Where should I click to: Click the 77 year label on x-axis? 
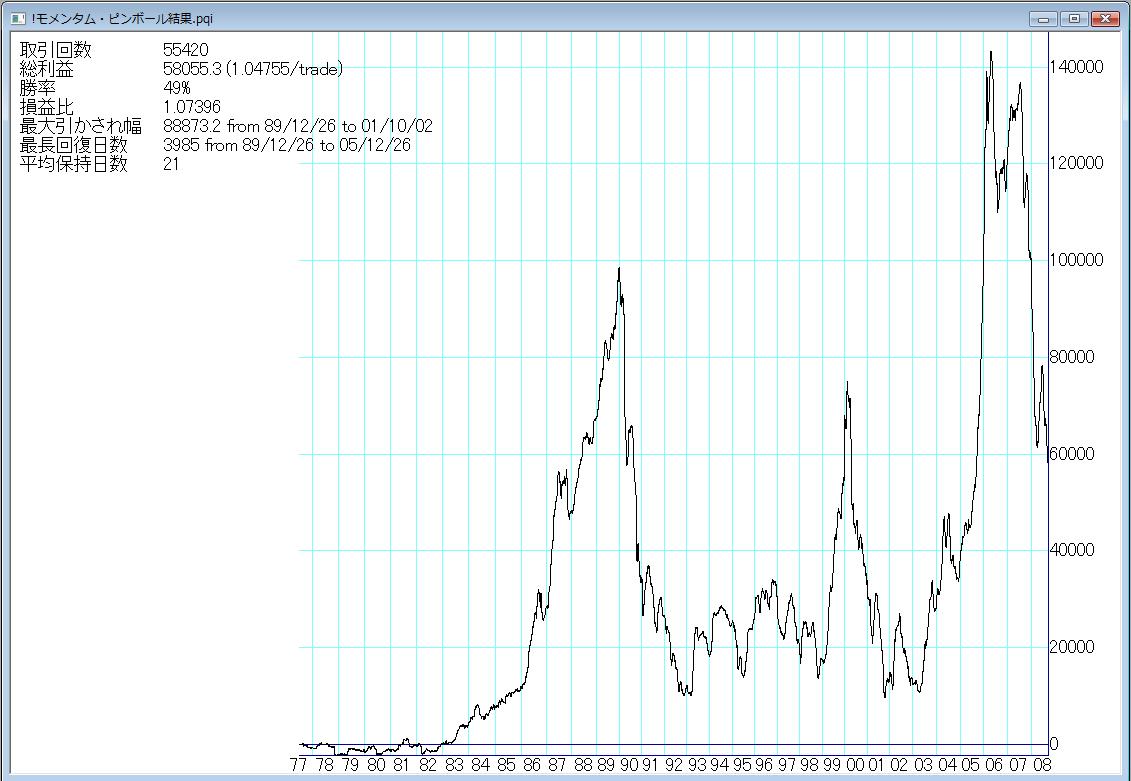[x=299, y=765]
